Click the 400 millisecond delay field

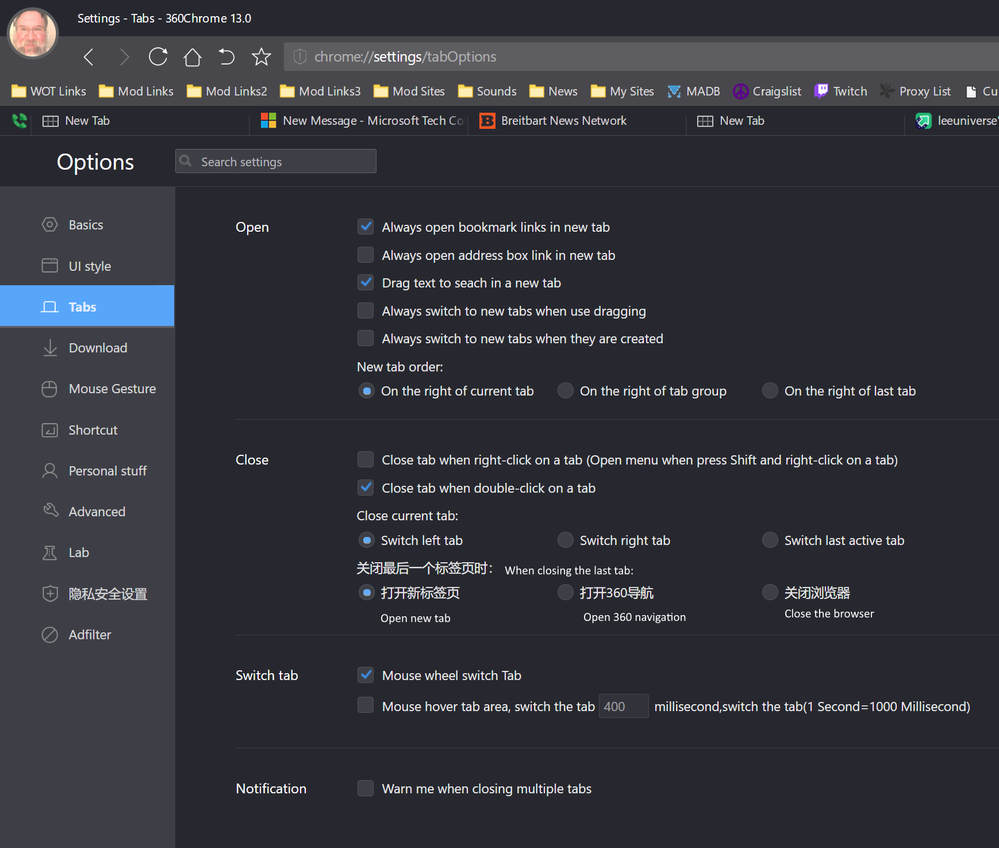[x=623, y=706]
